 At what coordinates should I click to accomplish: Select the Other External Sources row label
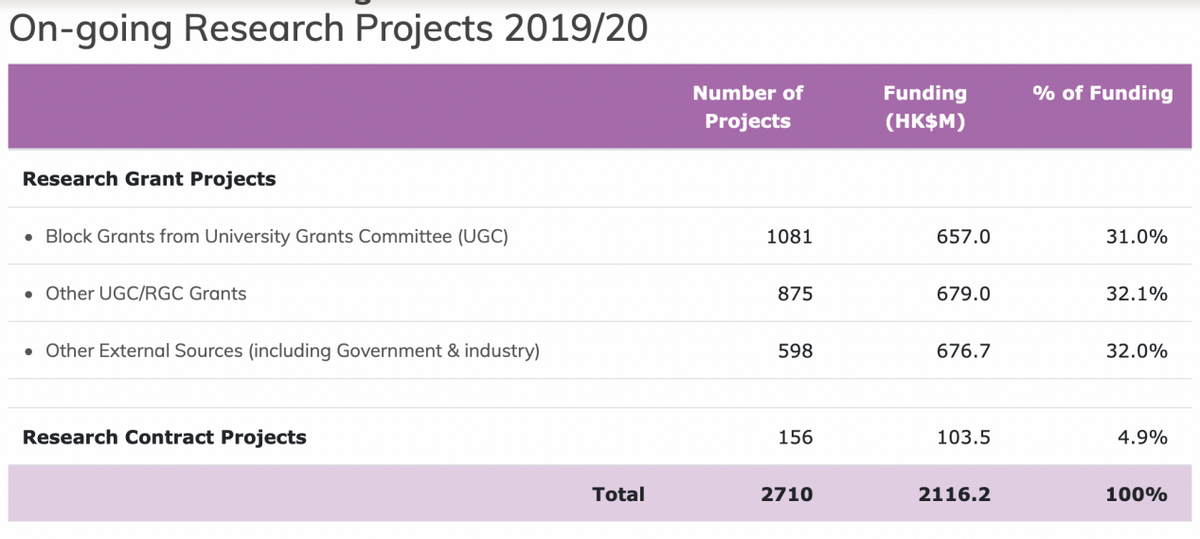click(x=292, y=351)
